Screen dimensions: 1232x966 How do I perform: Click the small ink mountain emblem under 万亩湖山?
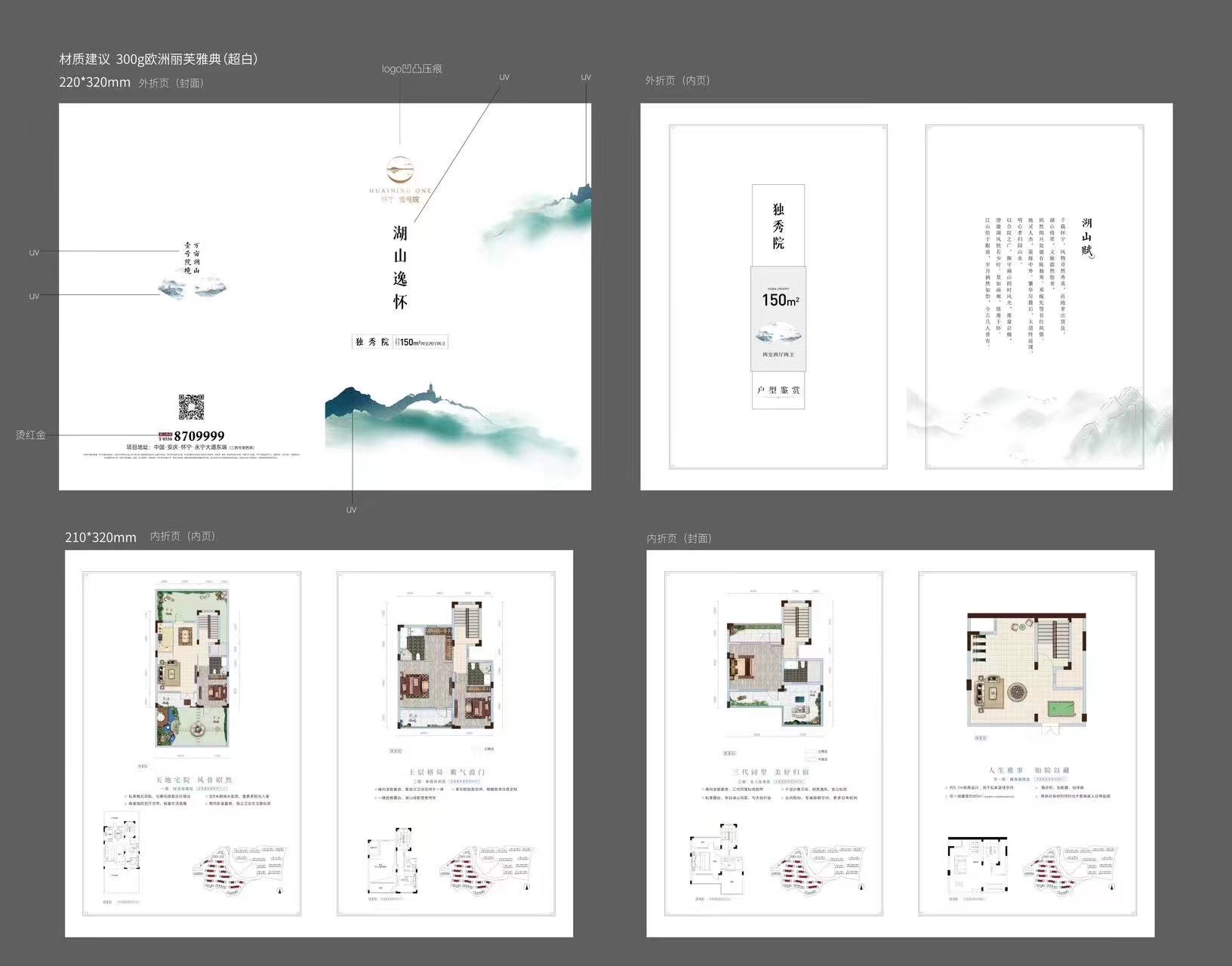tap(192, 287)
